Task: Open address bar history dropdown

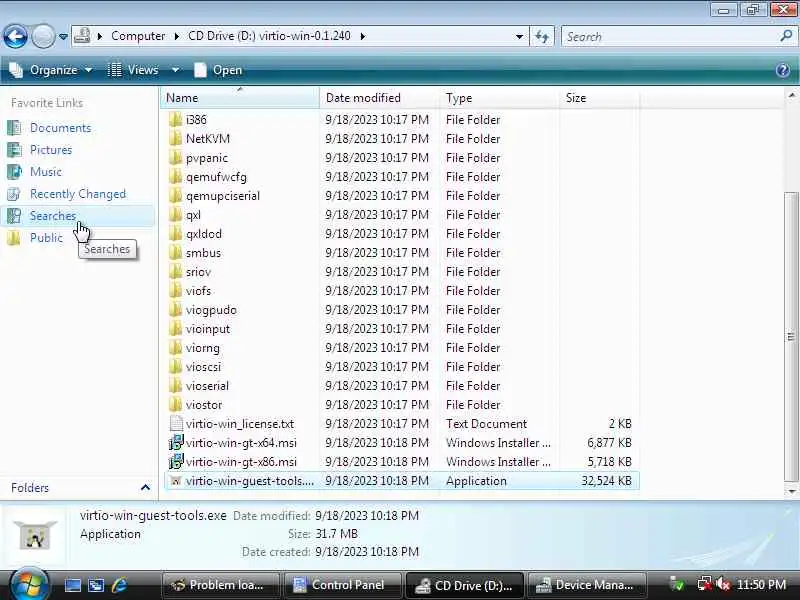Action: tap(519, 36)
